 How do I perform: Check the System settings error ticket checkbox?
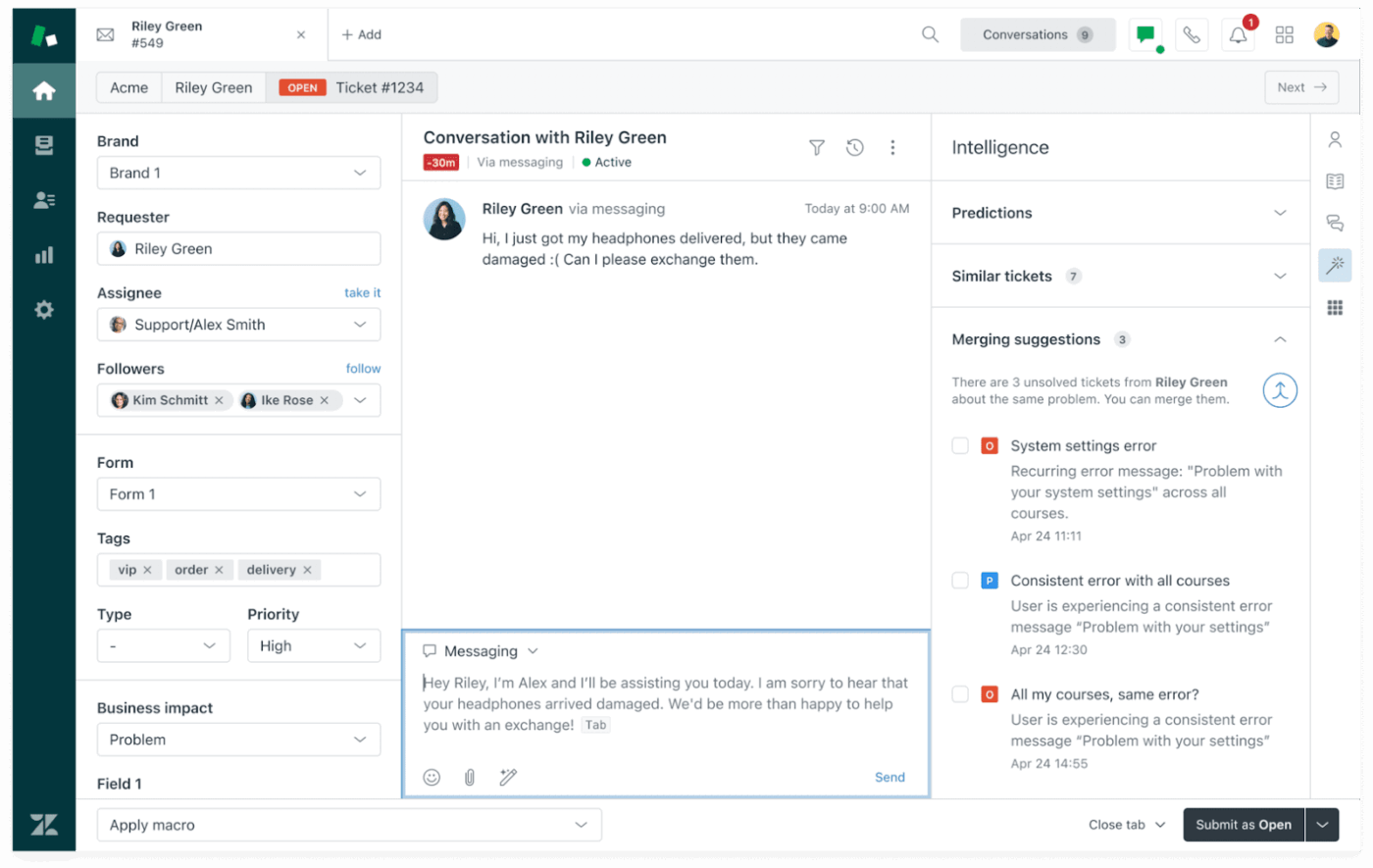959,444
